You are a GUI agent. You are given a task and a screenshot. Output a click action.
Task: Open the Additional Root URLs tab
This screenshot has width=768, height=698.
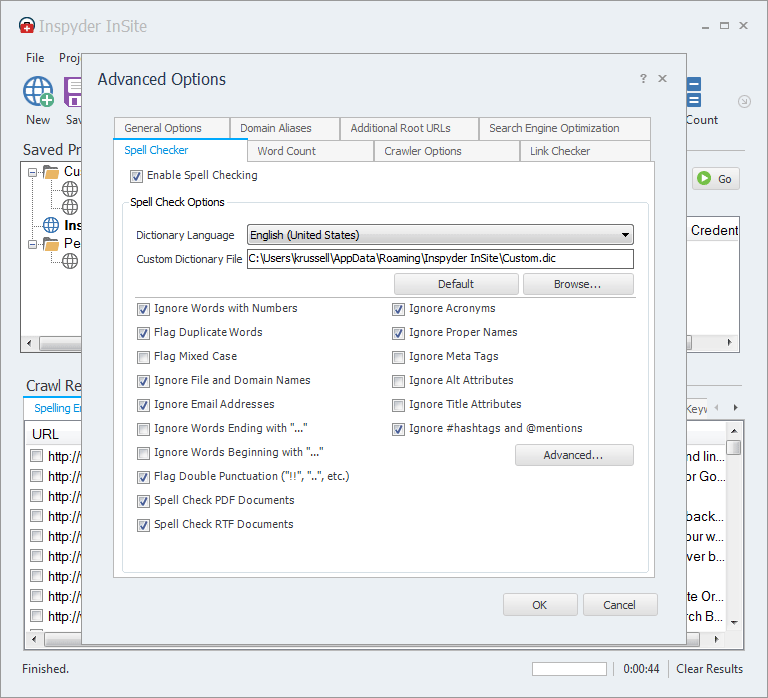tap(409, 128)
